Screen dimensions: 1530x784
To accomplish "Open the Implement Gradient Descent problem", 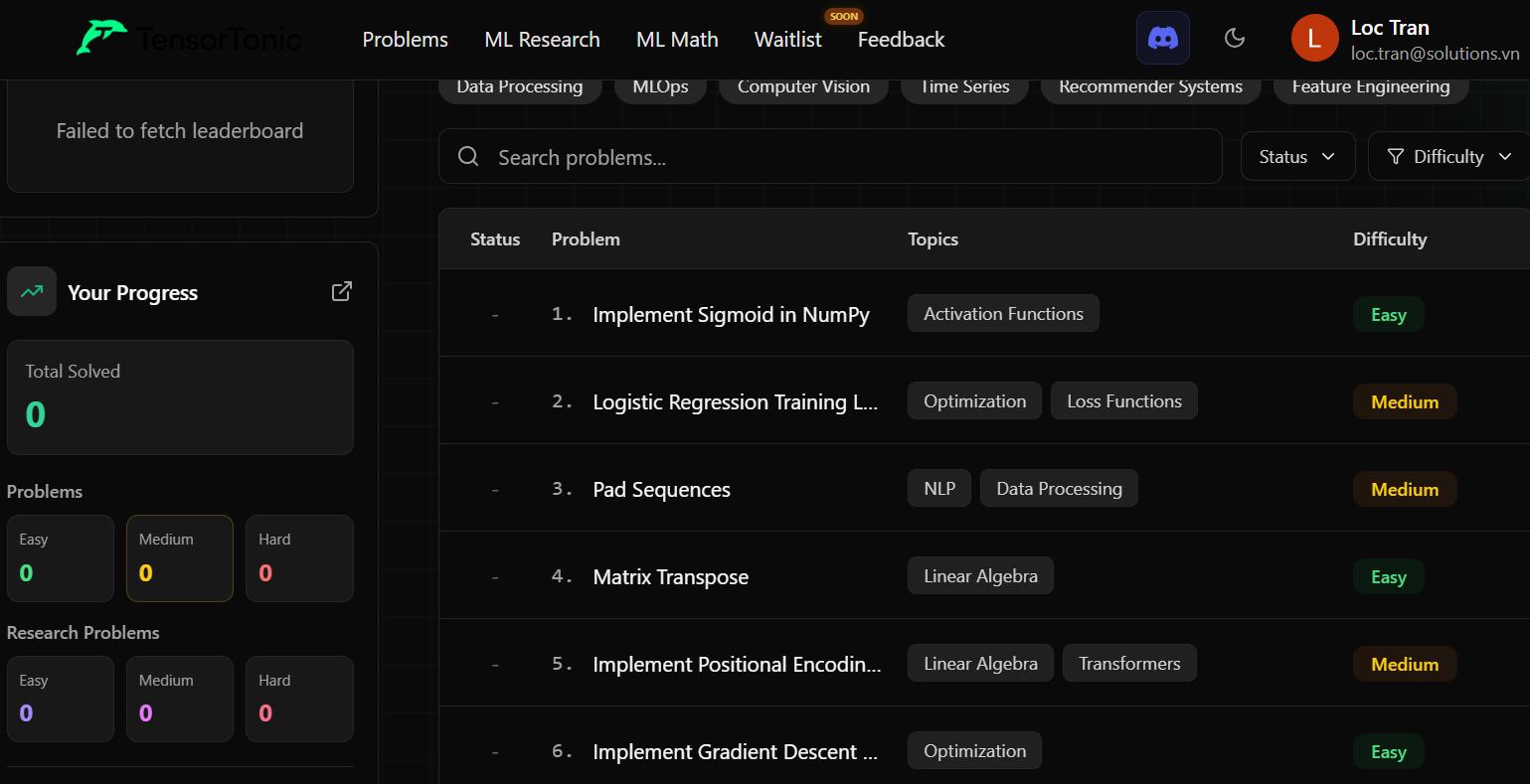I will point(735,752).
